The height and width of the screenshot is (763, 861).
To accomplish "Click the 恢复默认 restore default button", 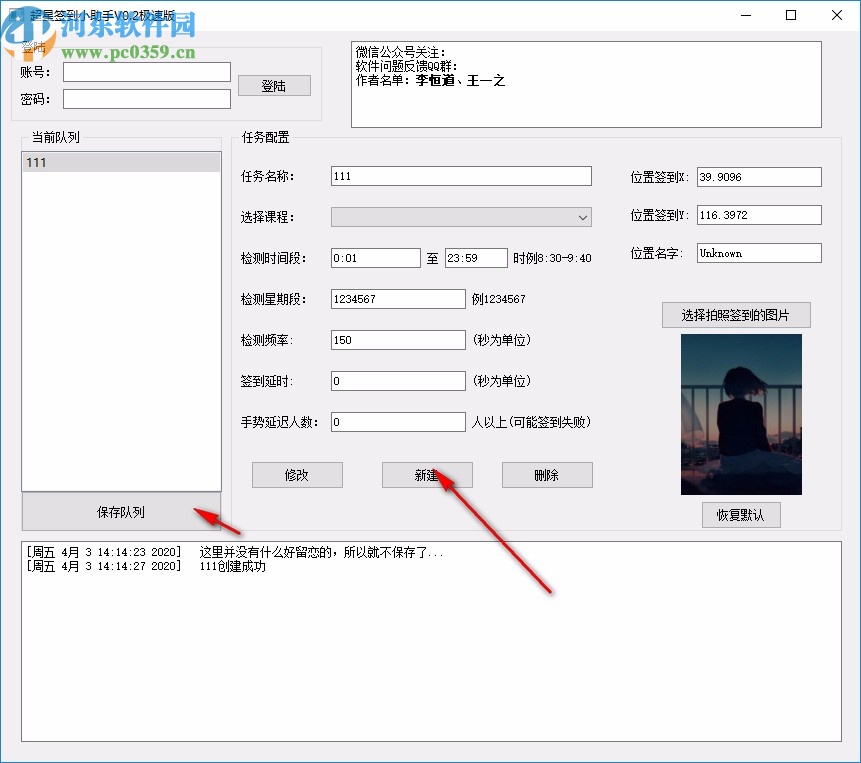I will 741,515.
